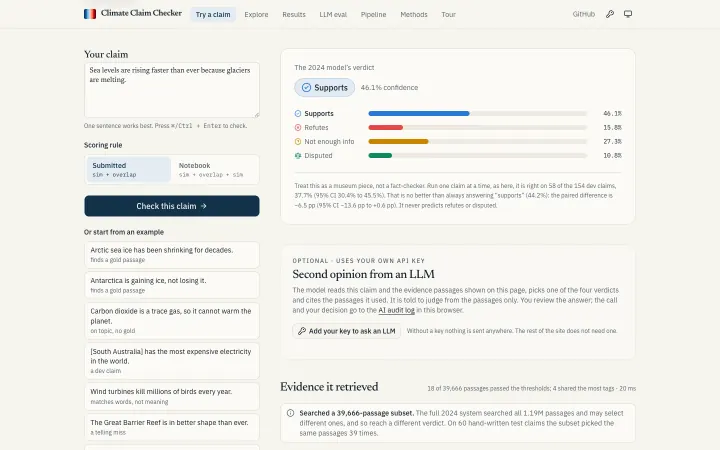Click the Disputed row green icon

pyautogui.click(x=298, y=156)
